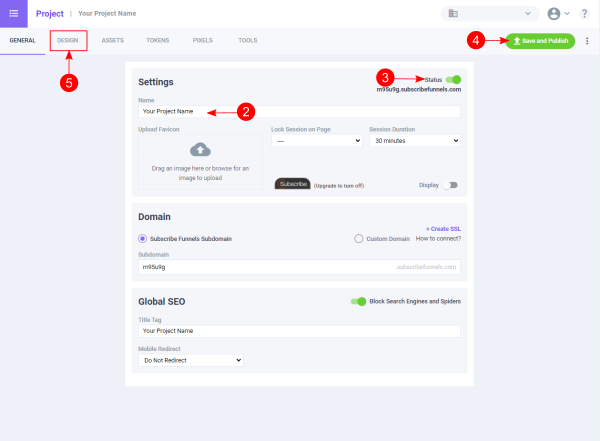Viewport: 600px width, 441px height.
Task: Click the user account avatar icon
Action: [555, 14]
